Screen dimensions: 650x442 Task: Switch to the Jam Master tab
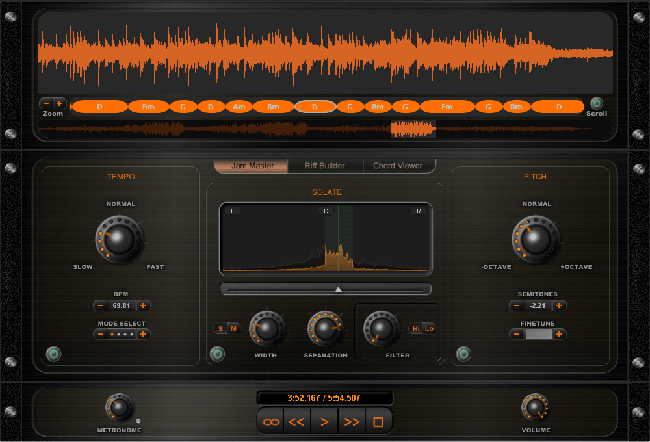(x=251, y=166)
